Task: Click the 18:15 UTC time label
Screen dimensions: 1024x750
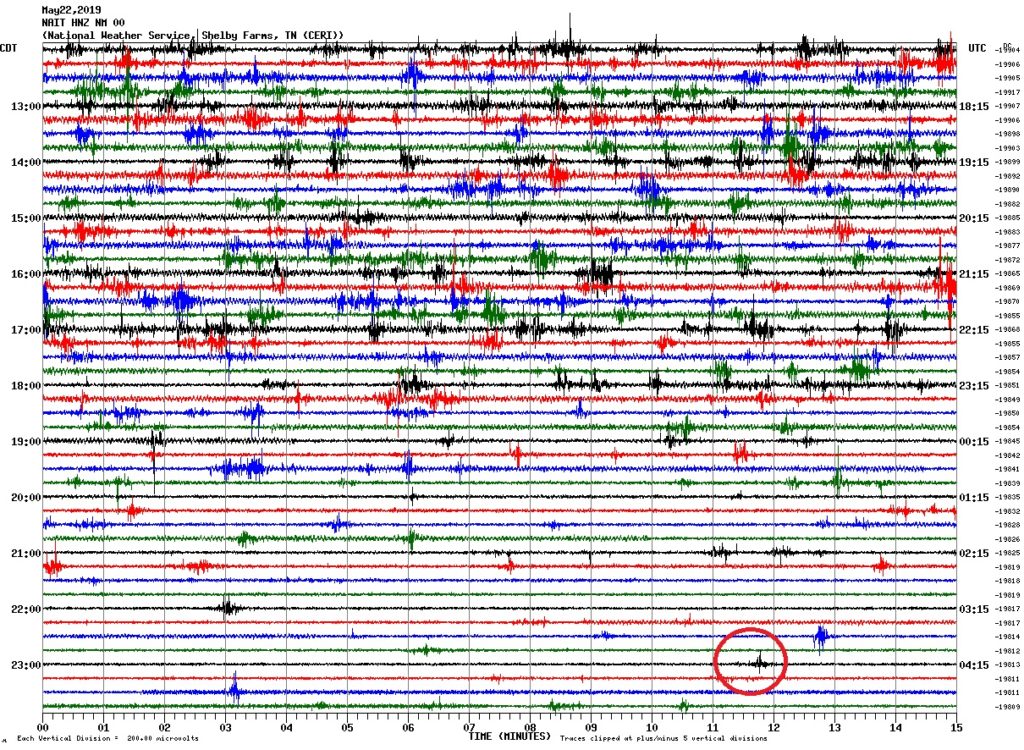Action: [x=974, y=107]
